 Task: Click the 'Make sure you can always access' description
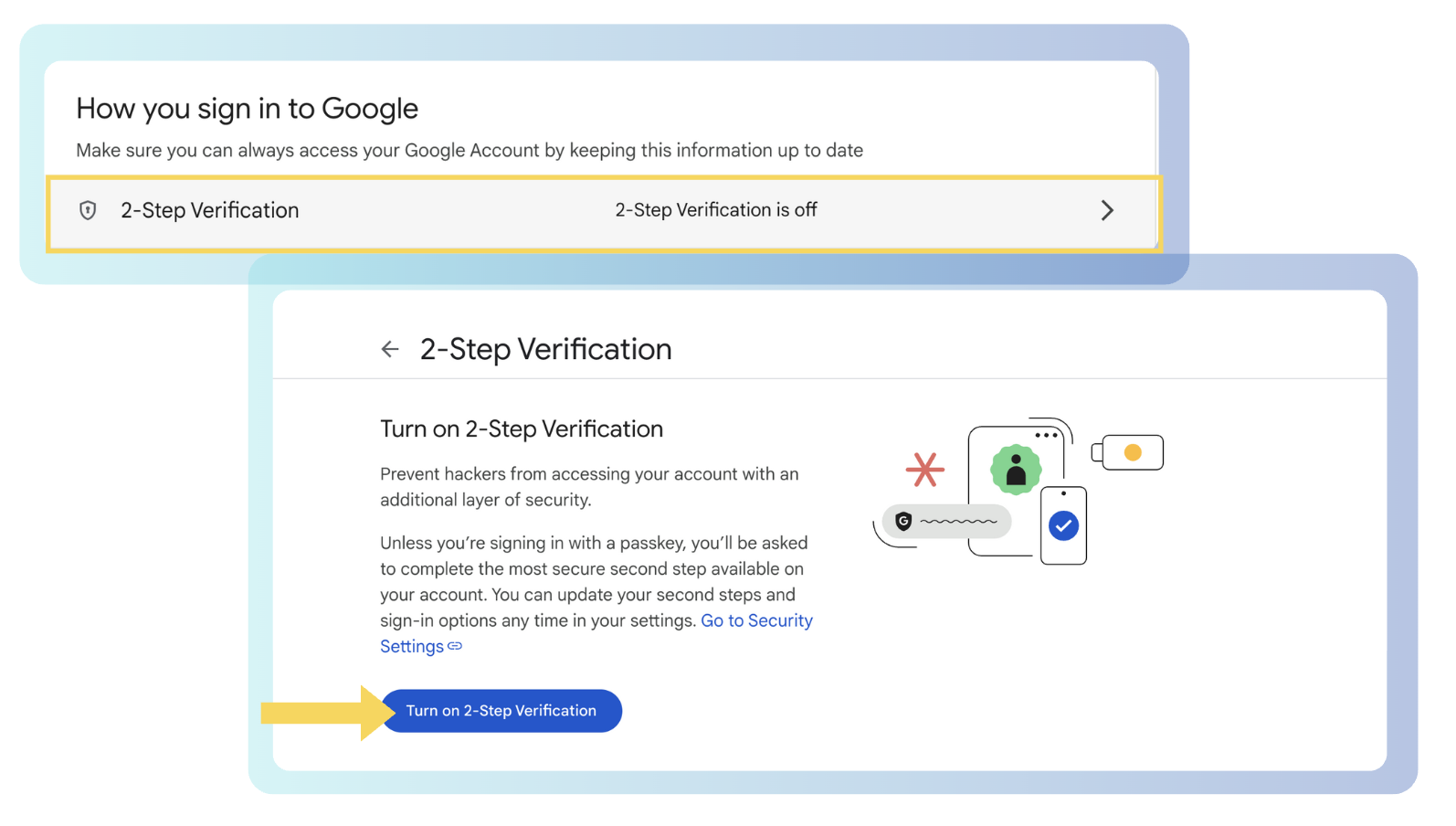(470, 151)
